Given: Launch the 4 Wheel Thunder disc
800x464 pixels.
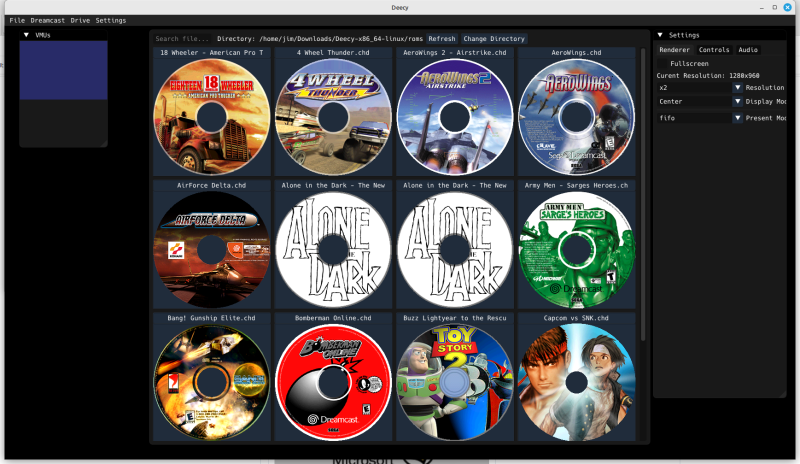Looking at the screenshot, I should point(333,117).
